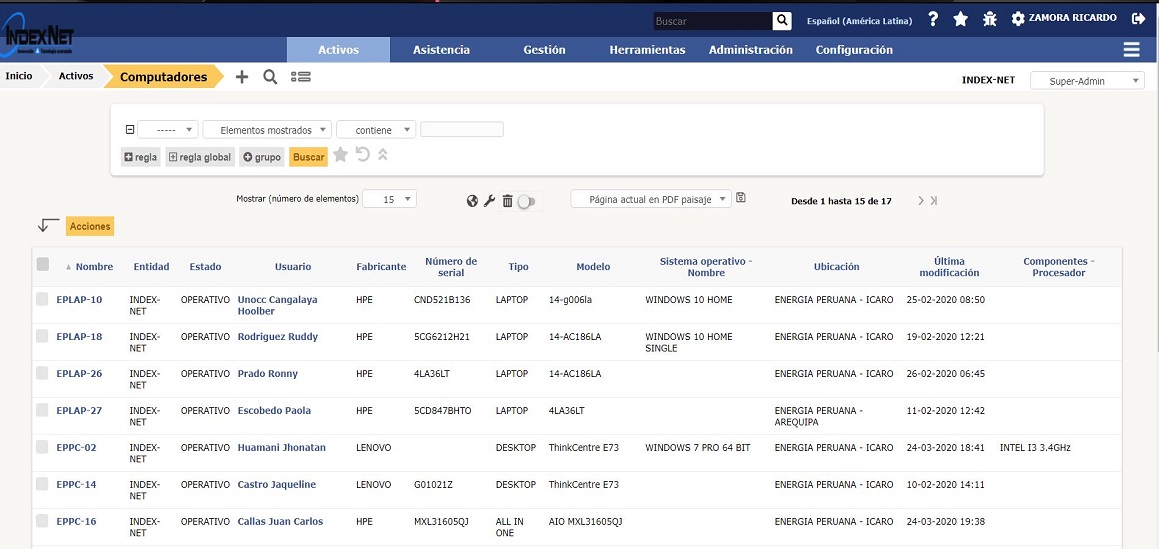The height and width of the screenshot is (549, 1159).
Task: Click the bug icon in the top bar
Action: coord(989,19)
